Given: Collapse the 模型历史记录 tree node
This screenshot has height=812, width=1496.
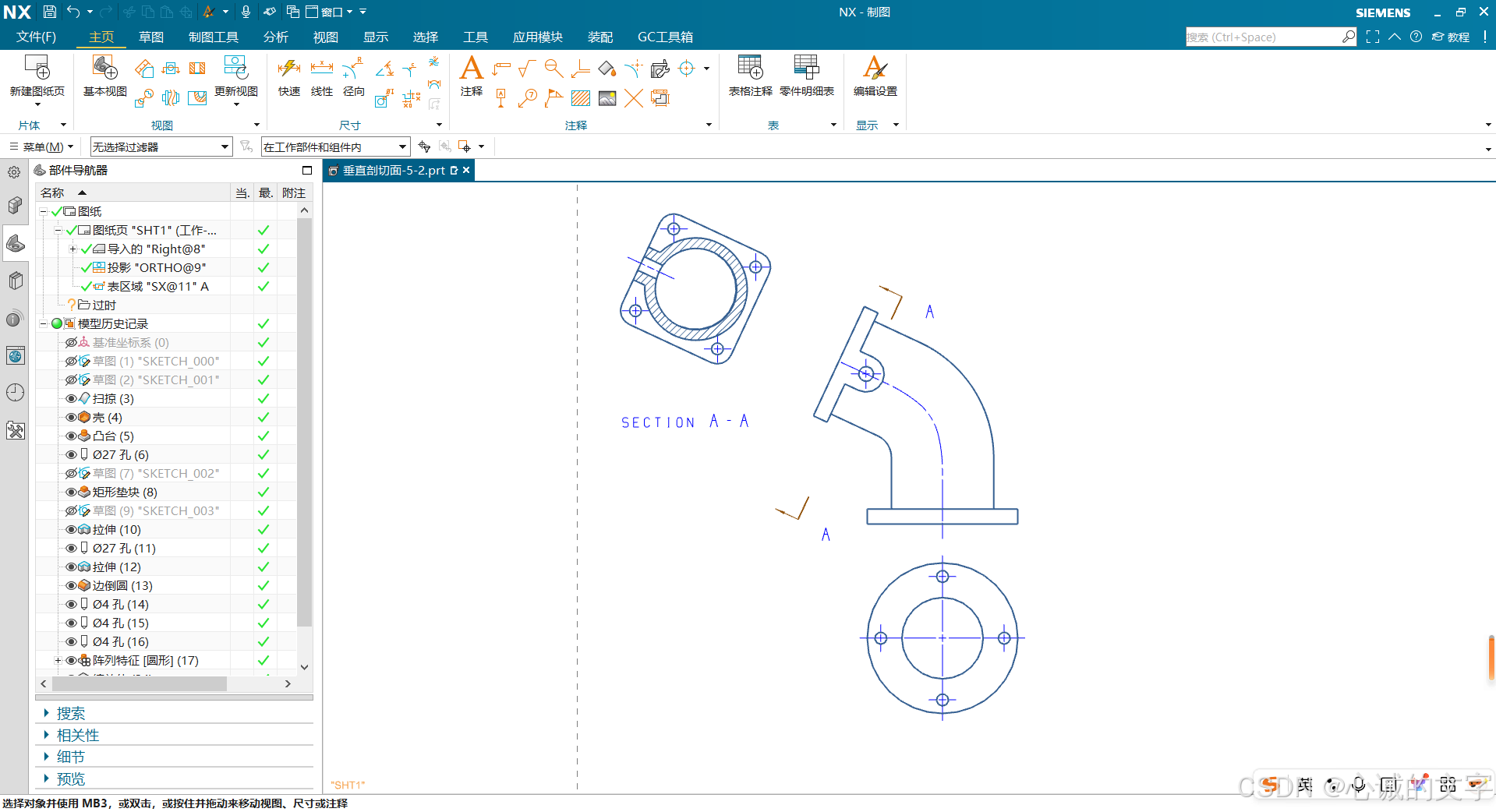Looking at the screenshot, I should (x=44, y=323).
